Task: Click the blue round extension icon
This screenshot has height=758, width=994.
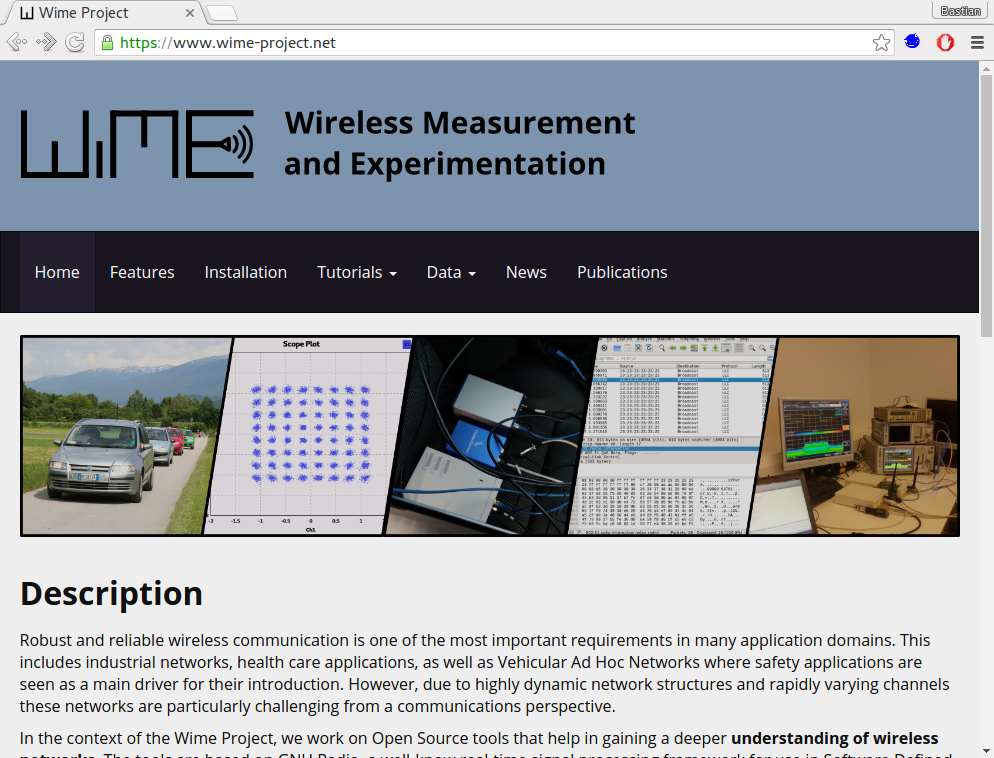Action: tap(912, 43)
